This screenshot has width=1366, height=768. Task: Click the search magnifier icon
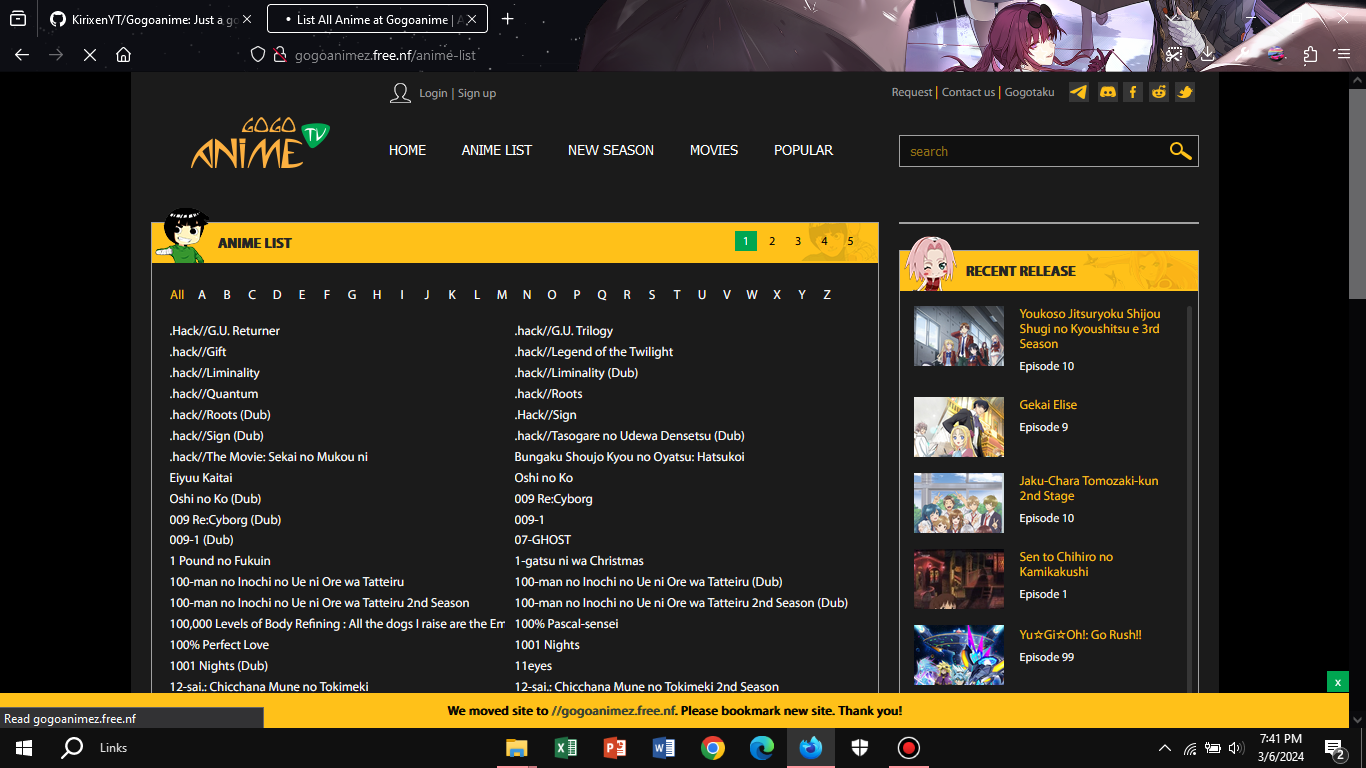[1180, 151]
